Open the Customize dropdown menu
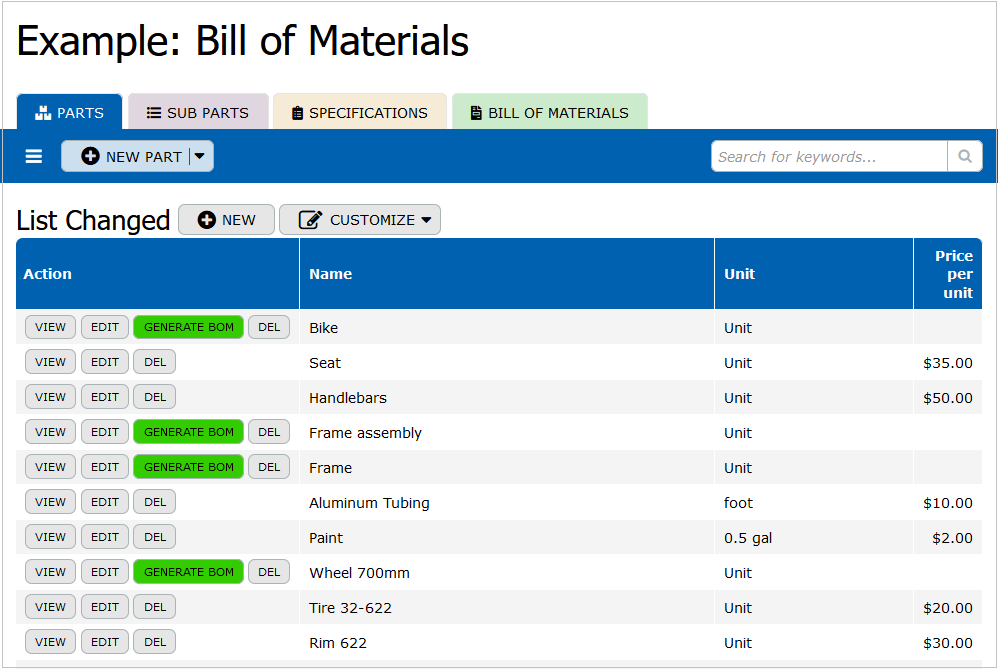Screen dimensions: 998x669 [426, 220]
